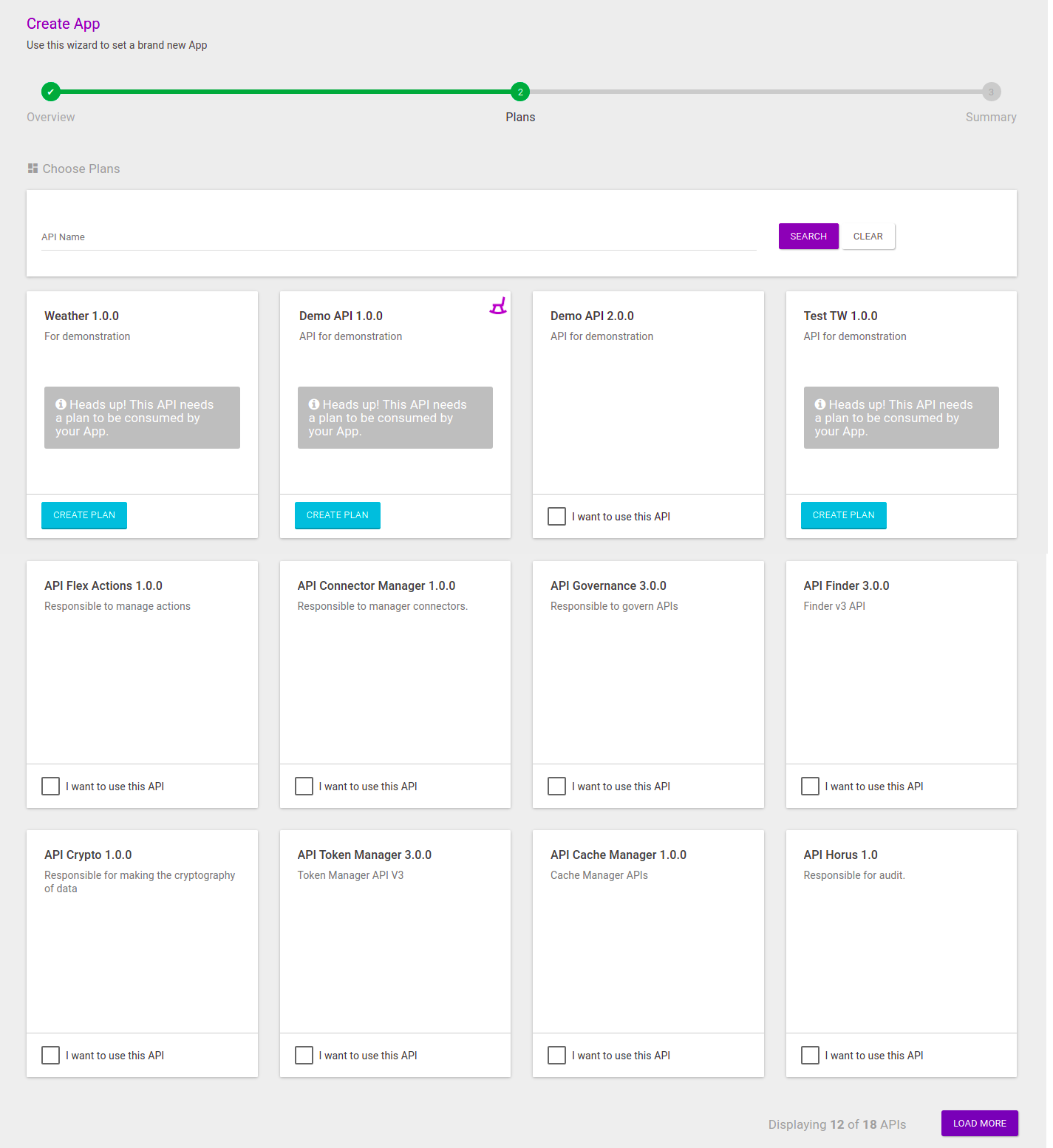
Task: Click LOAD MORE to show remaining APIs
Action: (979, 1123)
